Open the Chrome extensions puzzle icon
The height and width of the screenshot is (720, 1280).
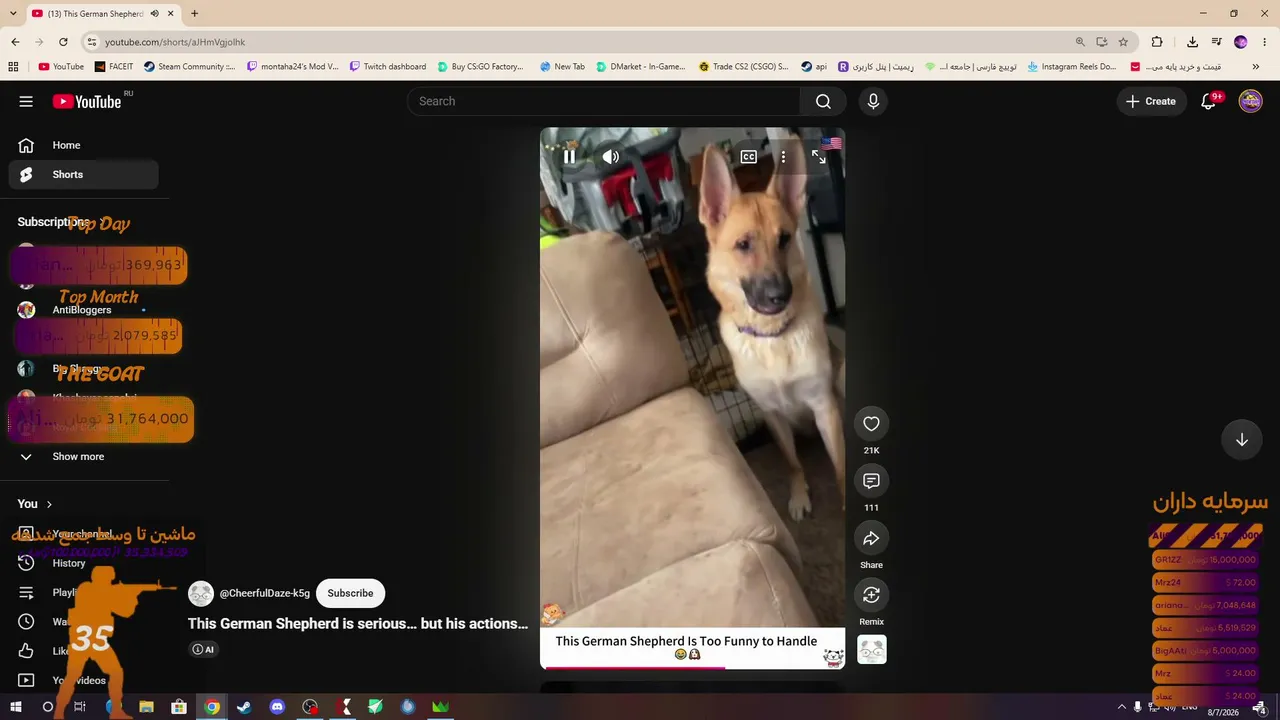[1157, 42]
